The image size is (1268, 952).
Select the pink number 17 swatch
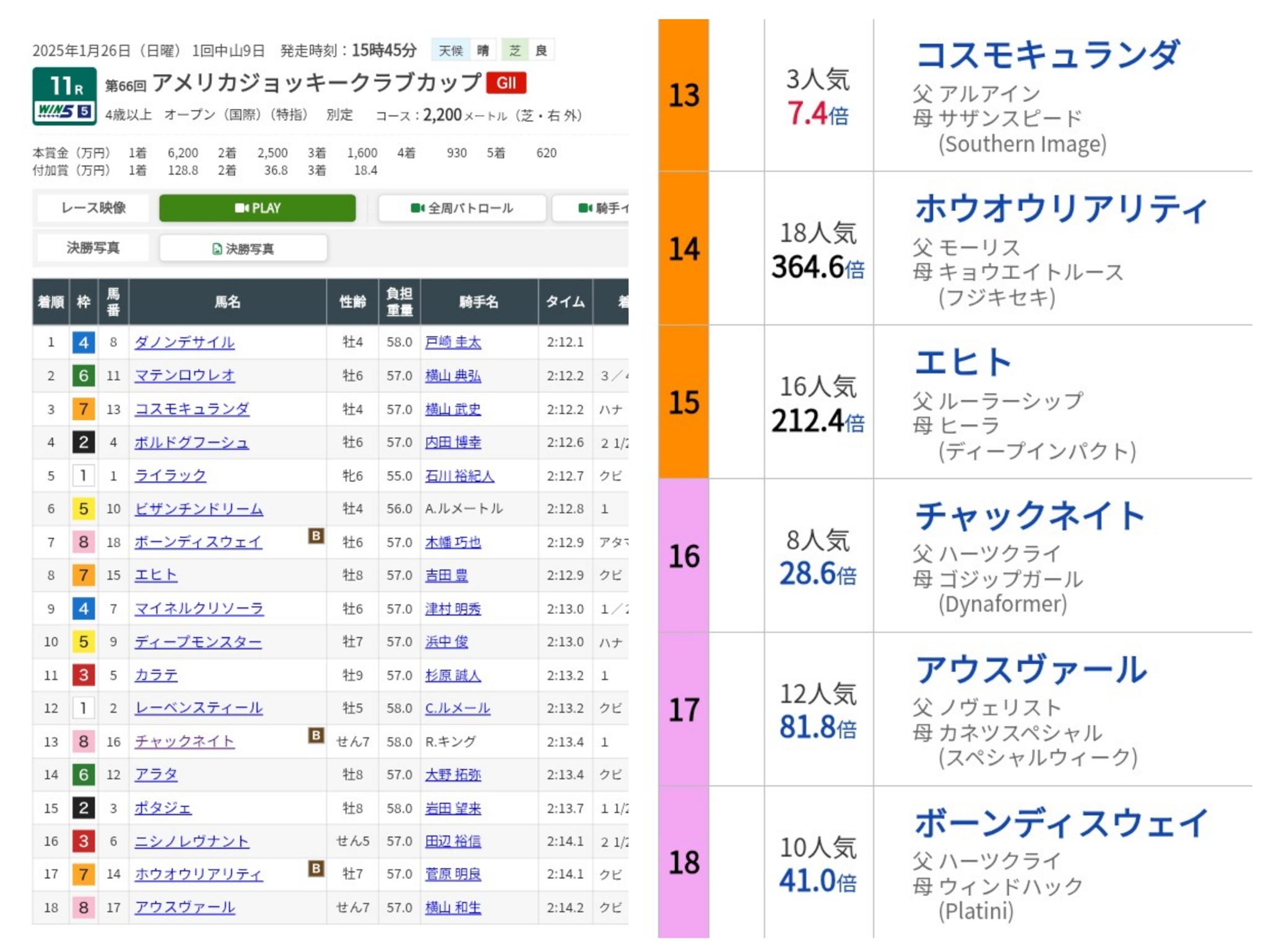[684, 709]
